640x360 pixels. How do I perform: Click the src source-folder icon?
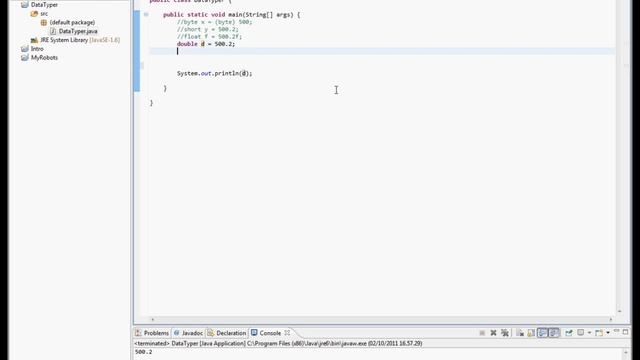tap(34, 13)
